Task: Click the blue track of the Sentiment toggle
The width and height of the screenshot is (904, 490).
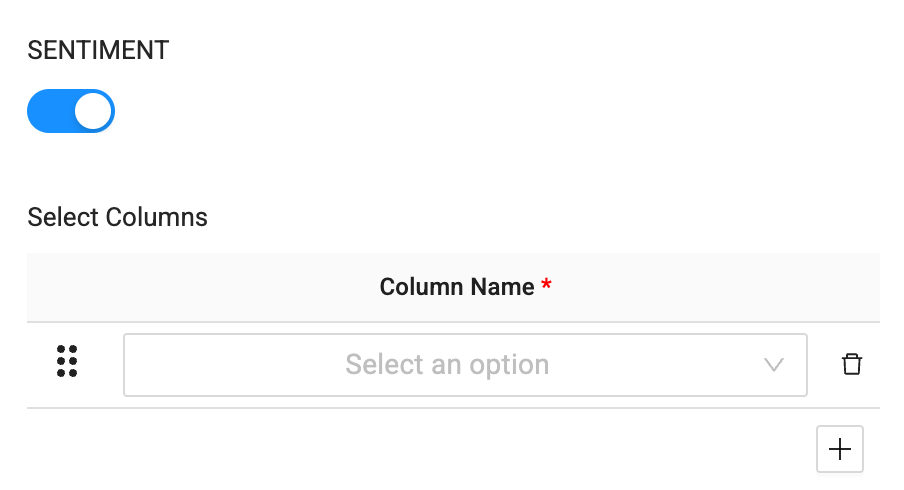Action: [x=50, y=111]
